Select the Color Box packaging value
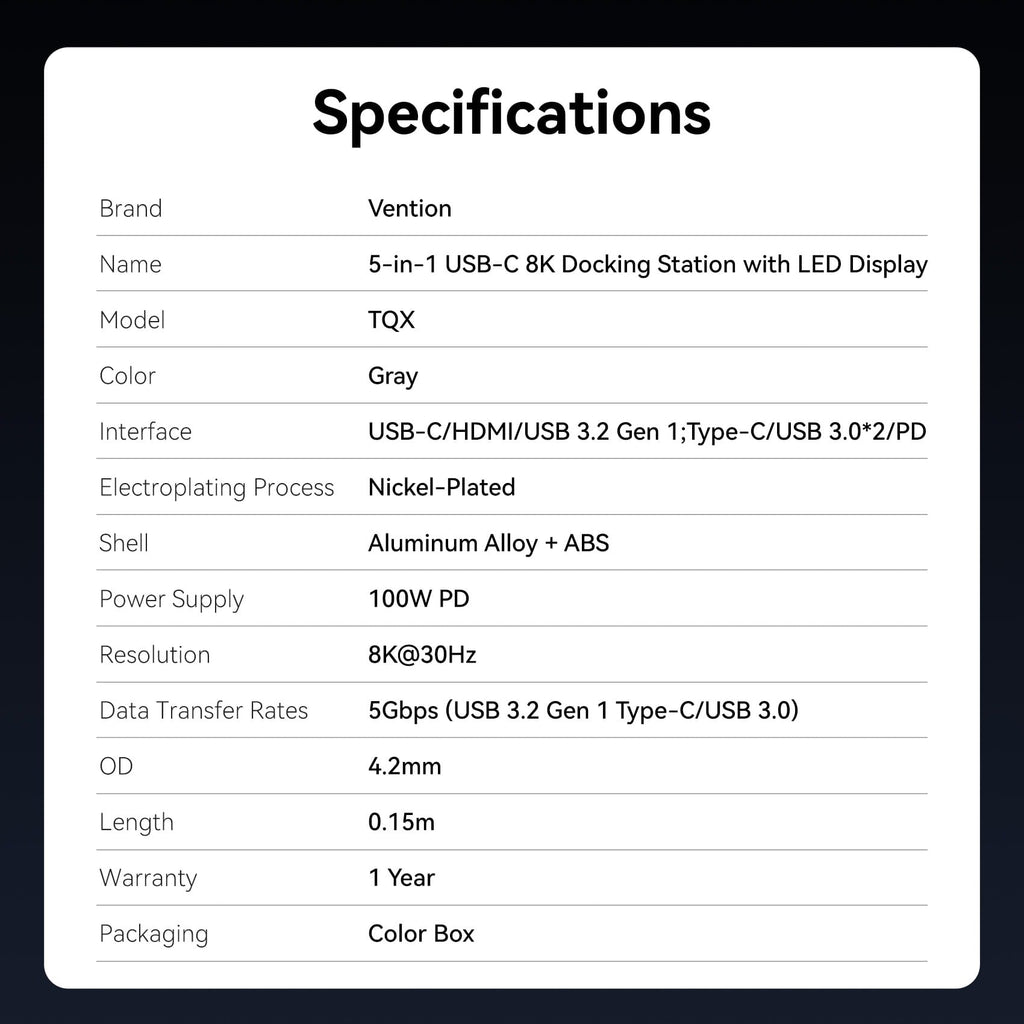The width and height of the screenshot is (1024, 1024). pyautogui.click(x=421, y=934)
